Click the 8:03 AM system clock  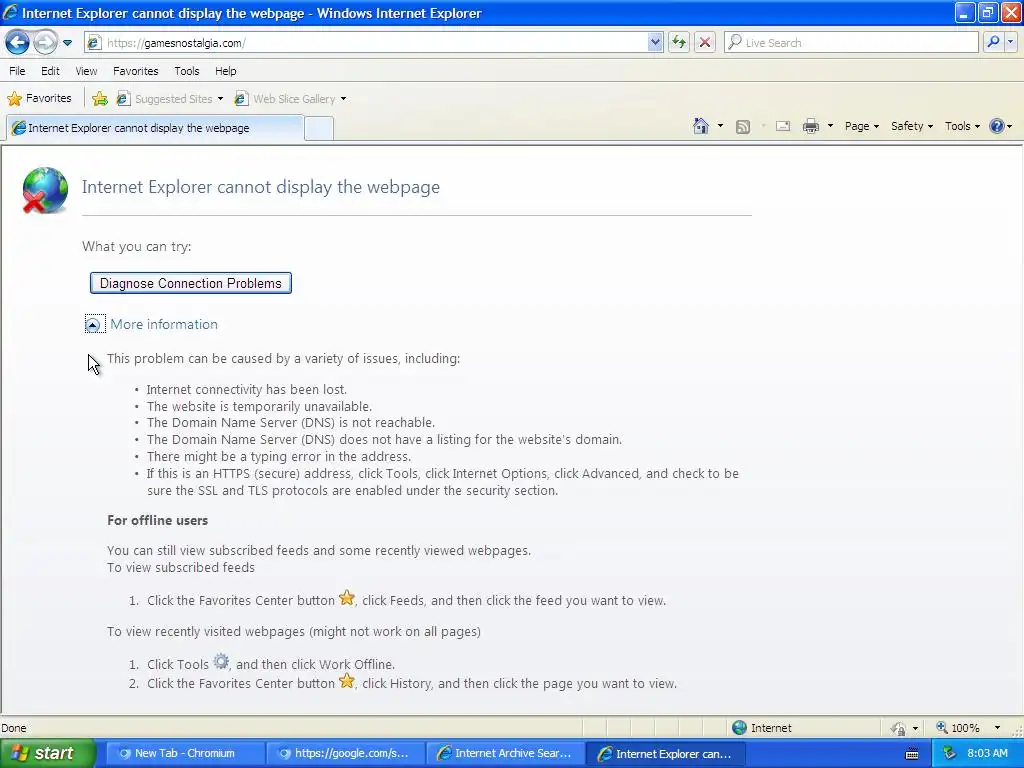[x=987, y=753]
